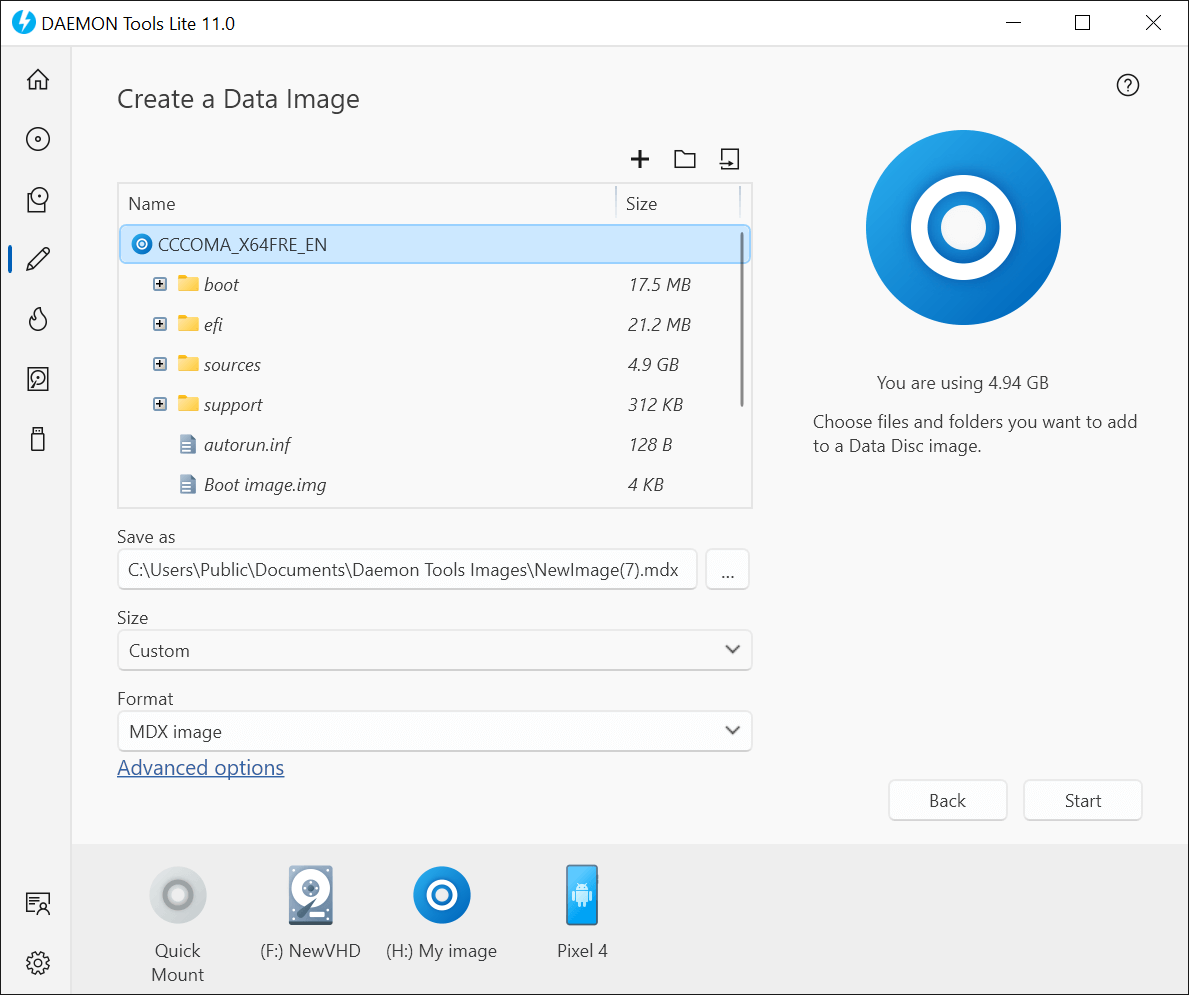
Task: Click the plus Add files icon
Action: (640, 159)
